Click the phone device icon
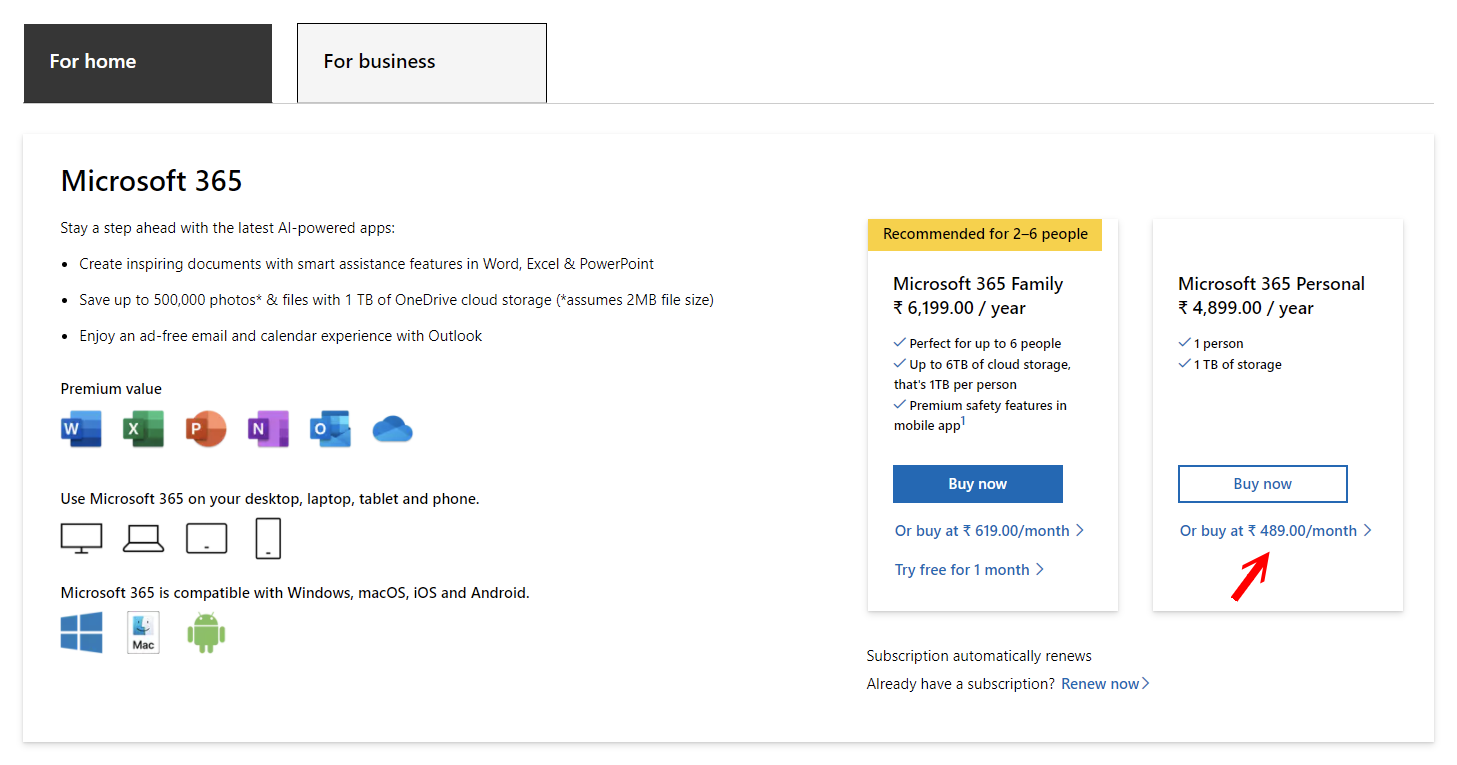Viewport: 1457px width, 765px height. click(268, 538)
